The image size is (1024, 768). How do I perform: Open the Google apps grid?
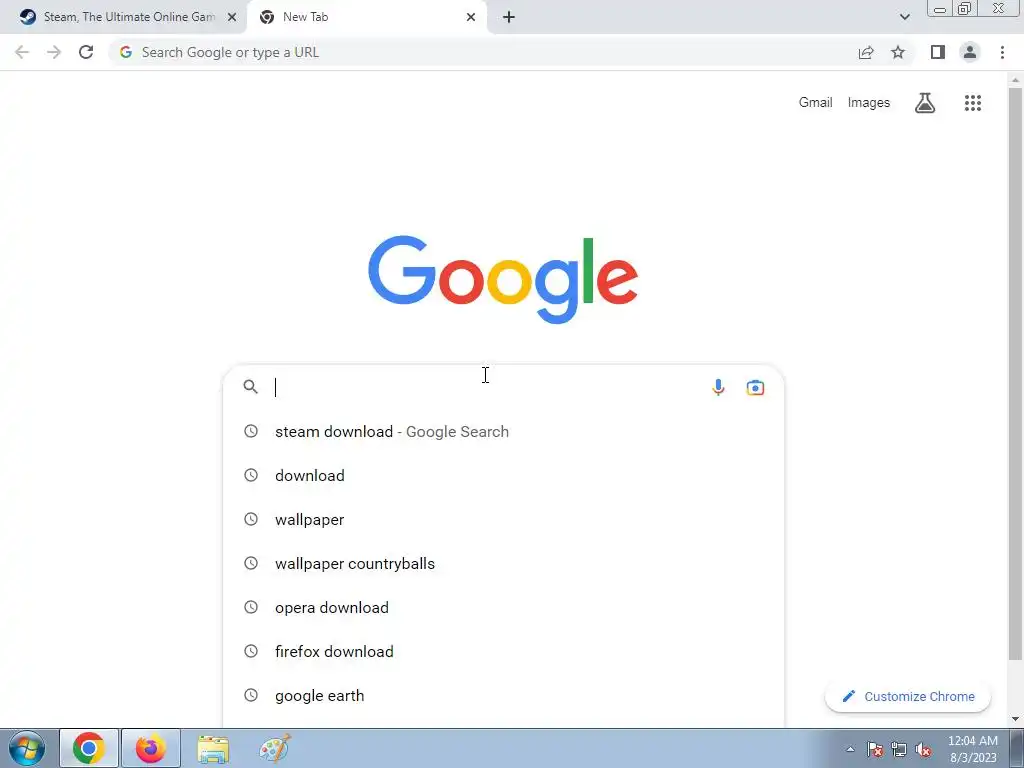(972, 103)
